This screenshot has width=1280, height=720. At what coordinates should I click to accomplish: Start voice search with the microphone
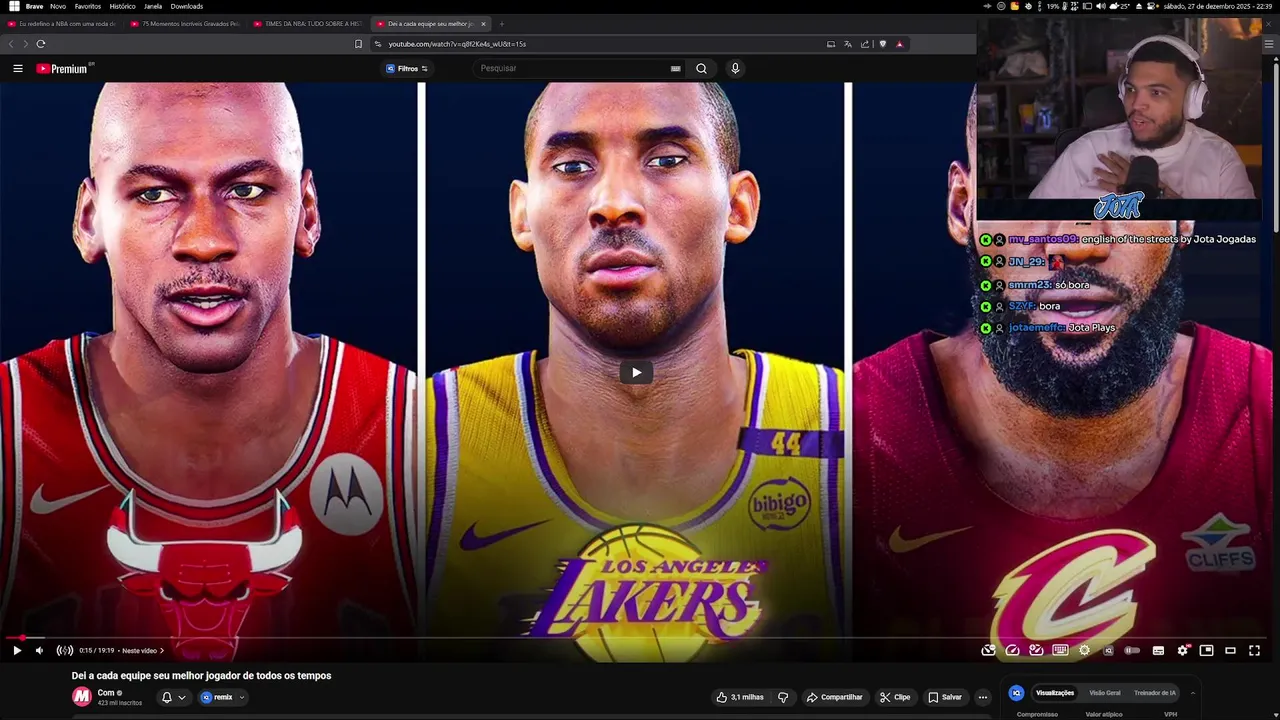click(735, 68)
